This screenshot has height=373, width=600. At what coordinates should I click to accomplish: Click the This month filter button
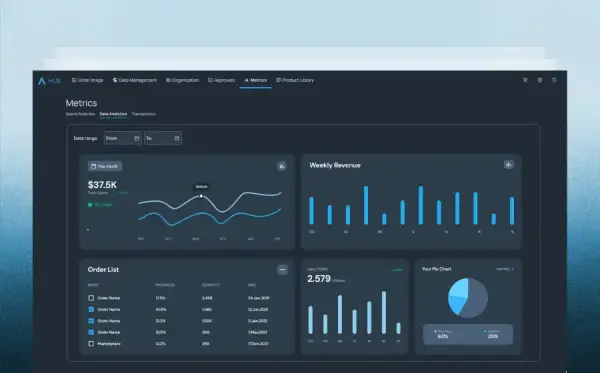[x=105, y=166]
